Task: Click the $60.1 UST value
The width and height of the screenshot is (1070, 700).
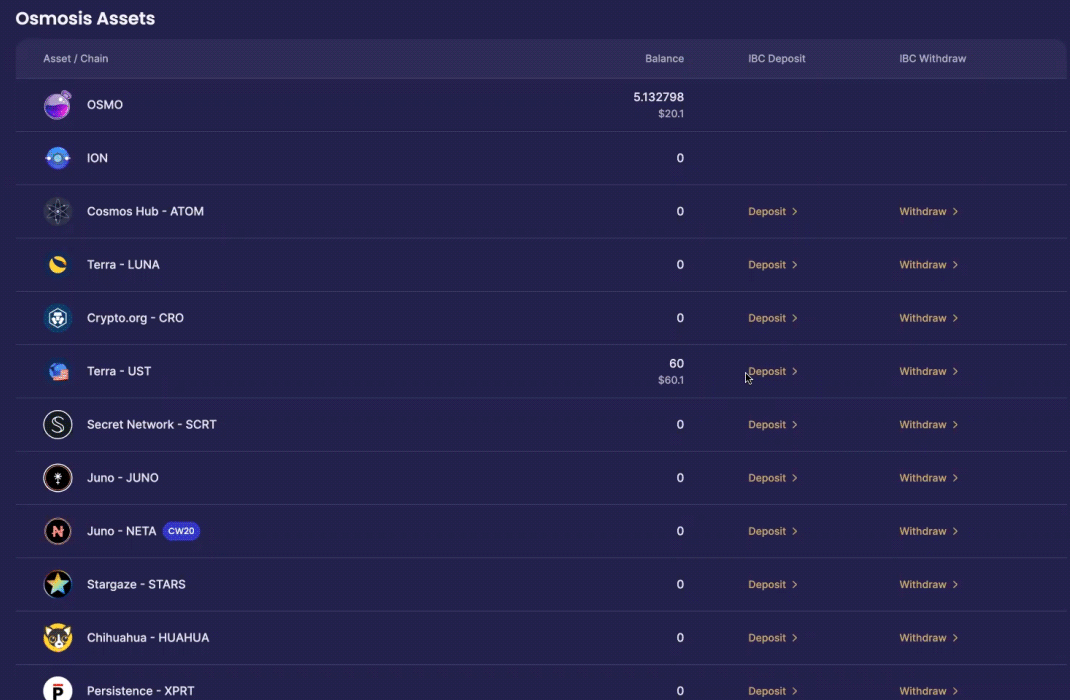Action: [671, 380]
